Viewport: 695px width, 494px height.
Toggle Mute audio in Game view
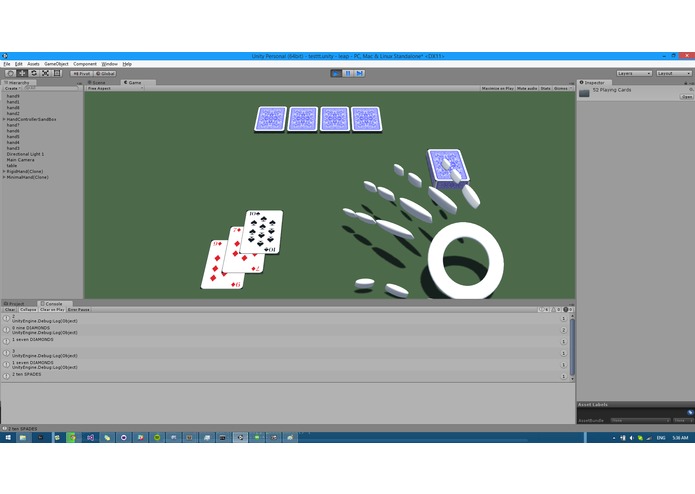[x=527, y=88]
